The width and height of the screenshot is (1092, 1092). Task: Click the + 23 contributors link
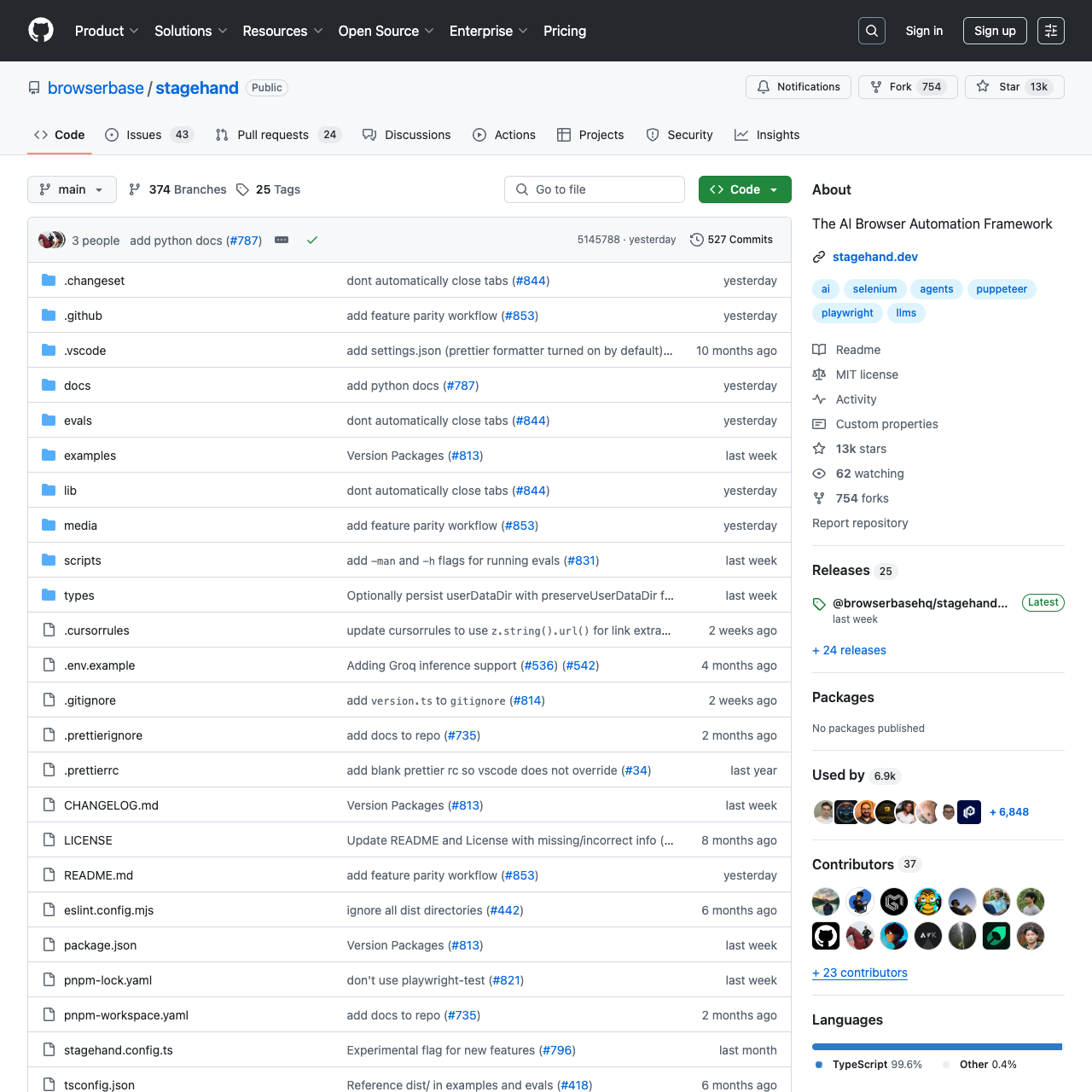[860, 973]
